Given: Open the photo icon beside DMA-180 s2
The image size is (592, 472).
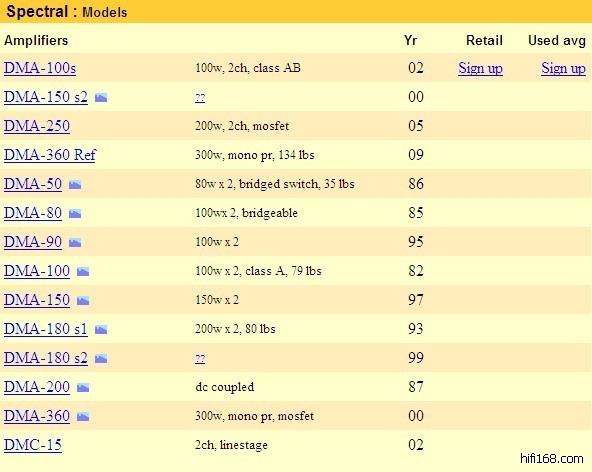Looking at the screenshot, I should (x=101, y=358).
